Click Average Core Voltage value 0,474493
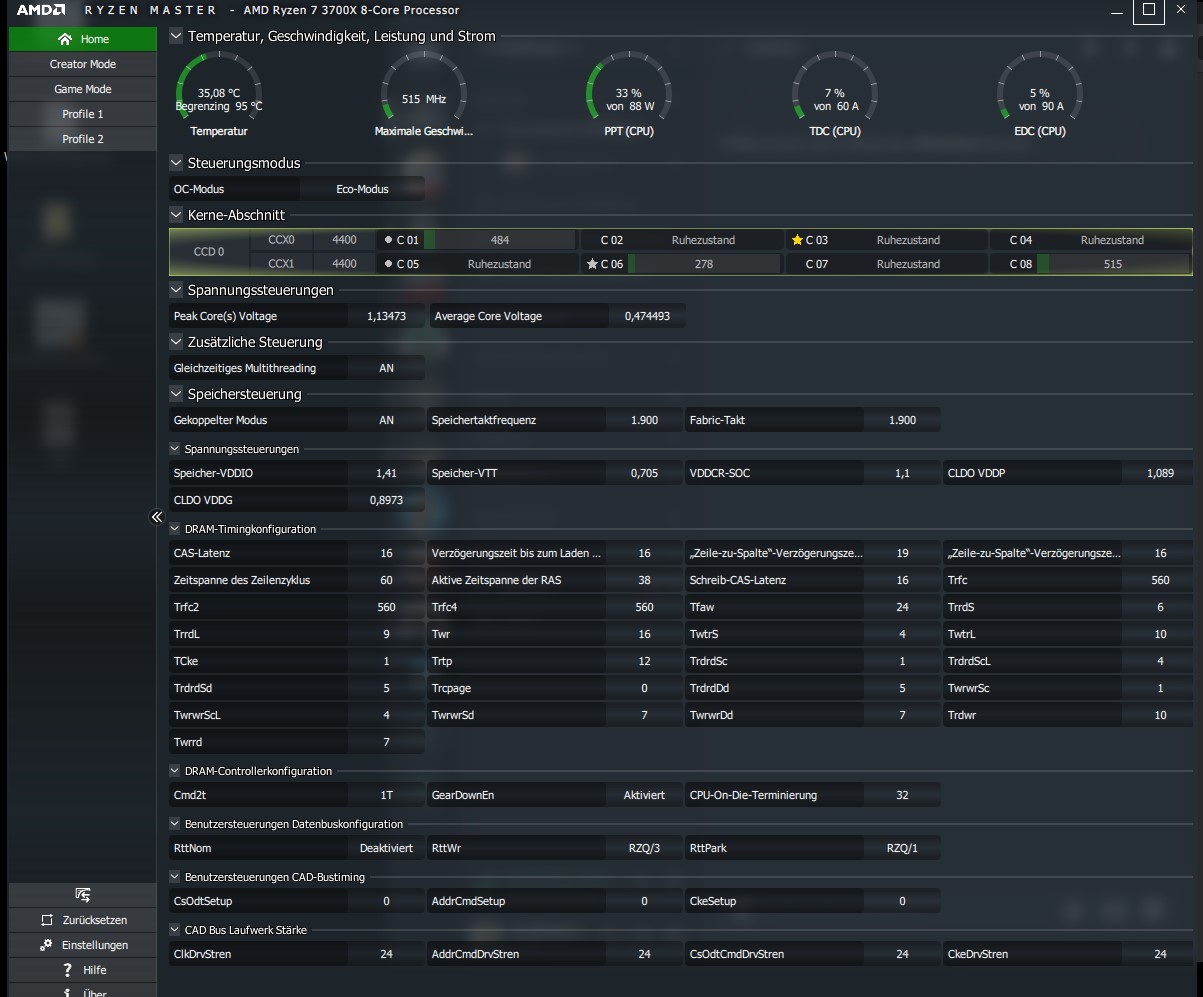 647,316
